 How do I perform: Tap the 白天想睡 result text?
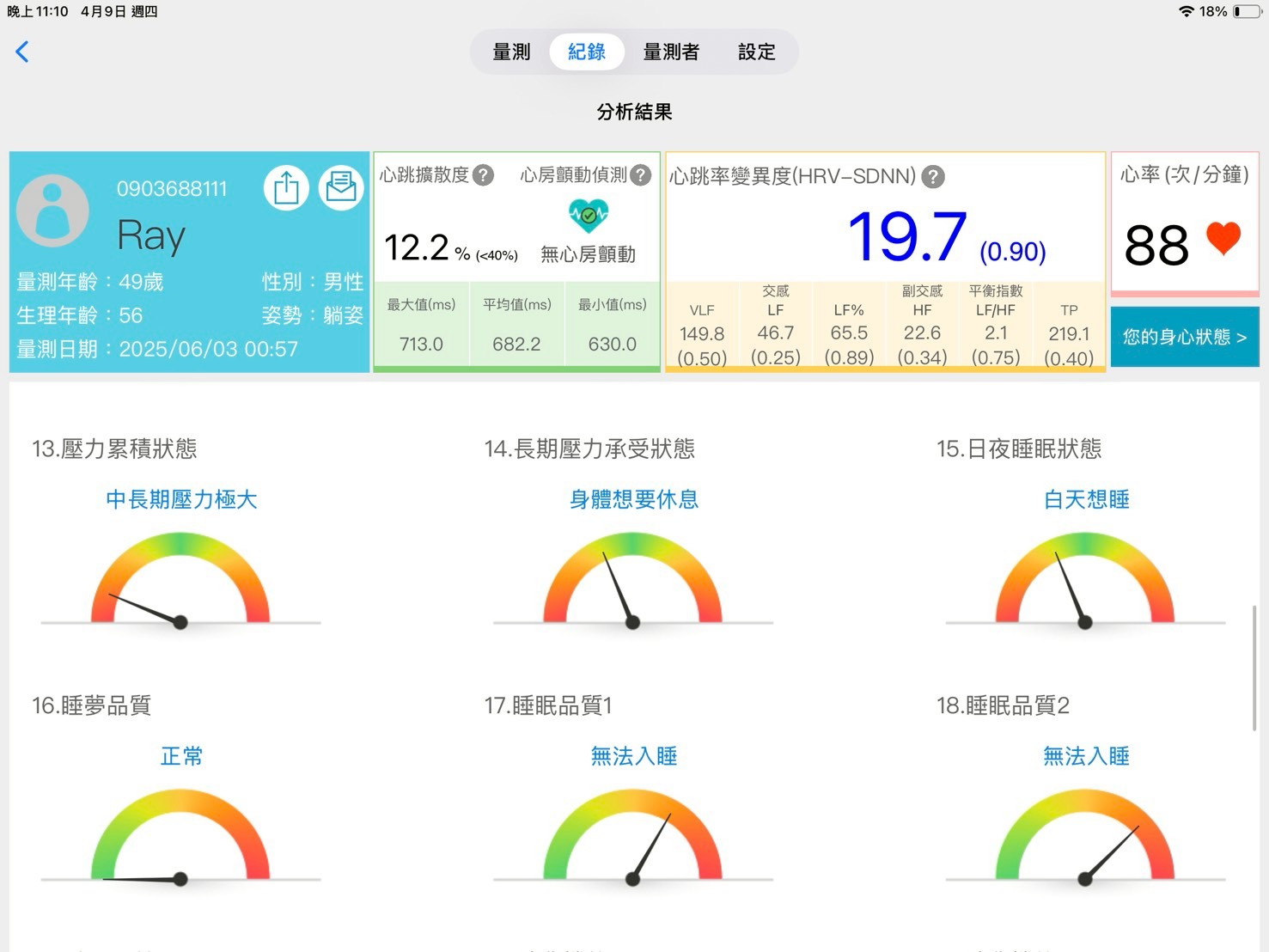tap(1086, 499)
